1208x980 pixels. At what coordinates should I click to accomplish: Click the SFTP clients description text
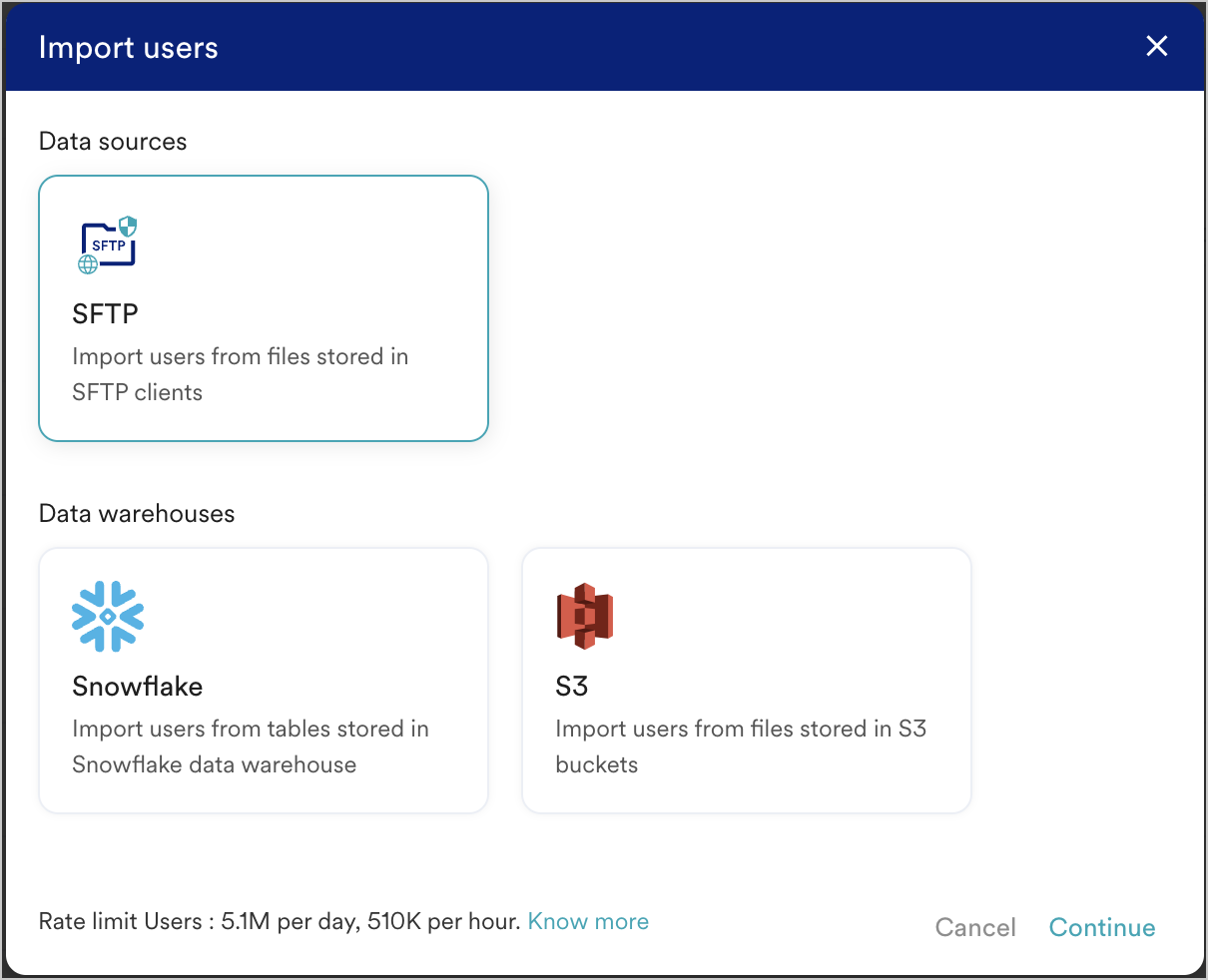[x=241, y=374]
